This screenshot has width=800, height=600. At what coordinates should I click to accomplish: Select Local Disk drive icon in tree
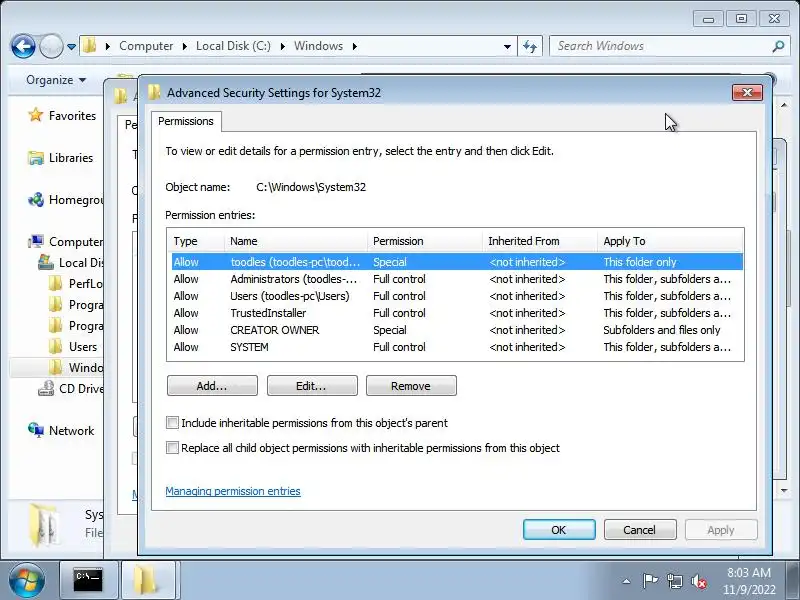pyautogui.click(x=46, y=262)
